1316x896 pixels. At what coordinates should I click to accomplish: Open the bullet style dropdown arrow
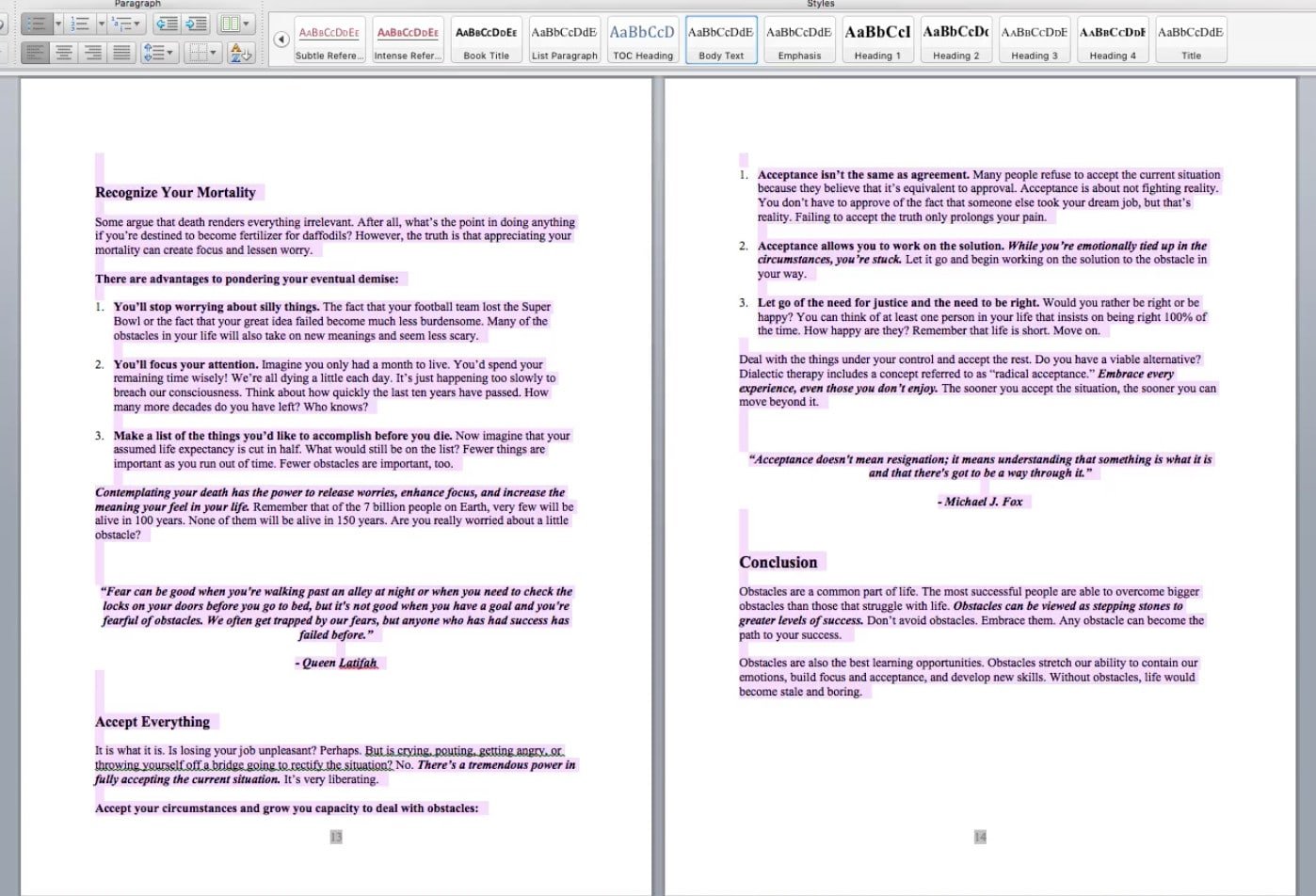tap(58, 24)
